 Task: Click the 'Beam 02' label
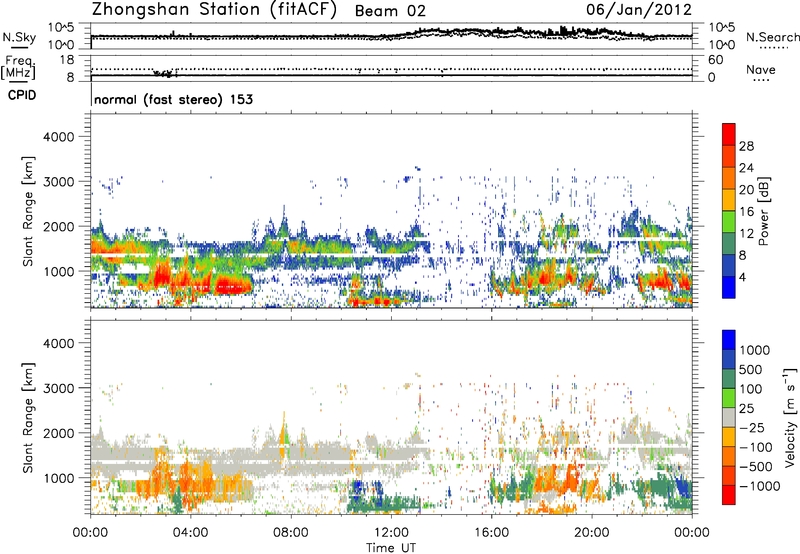pyautogui.click(x=390, y=11)
